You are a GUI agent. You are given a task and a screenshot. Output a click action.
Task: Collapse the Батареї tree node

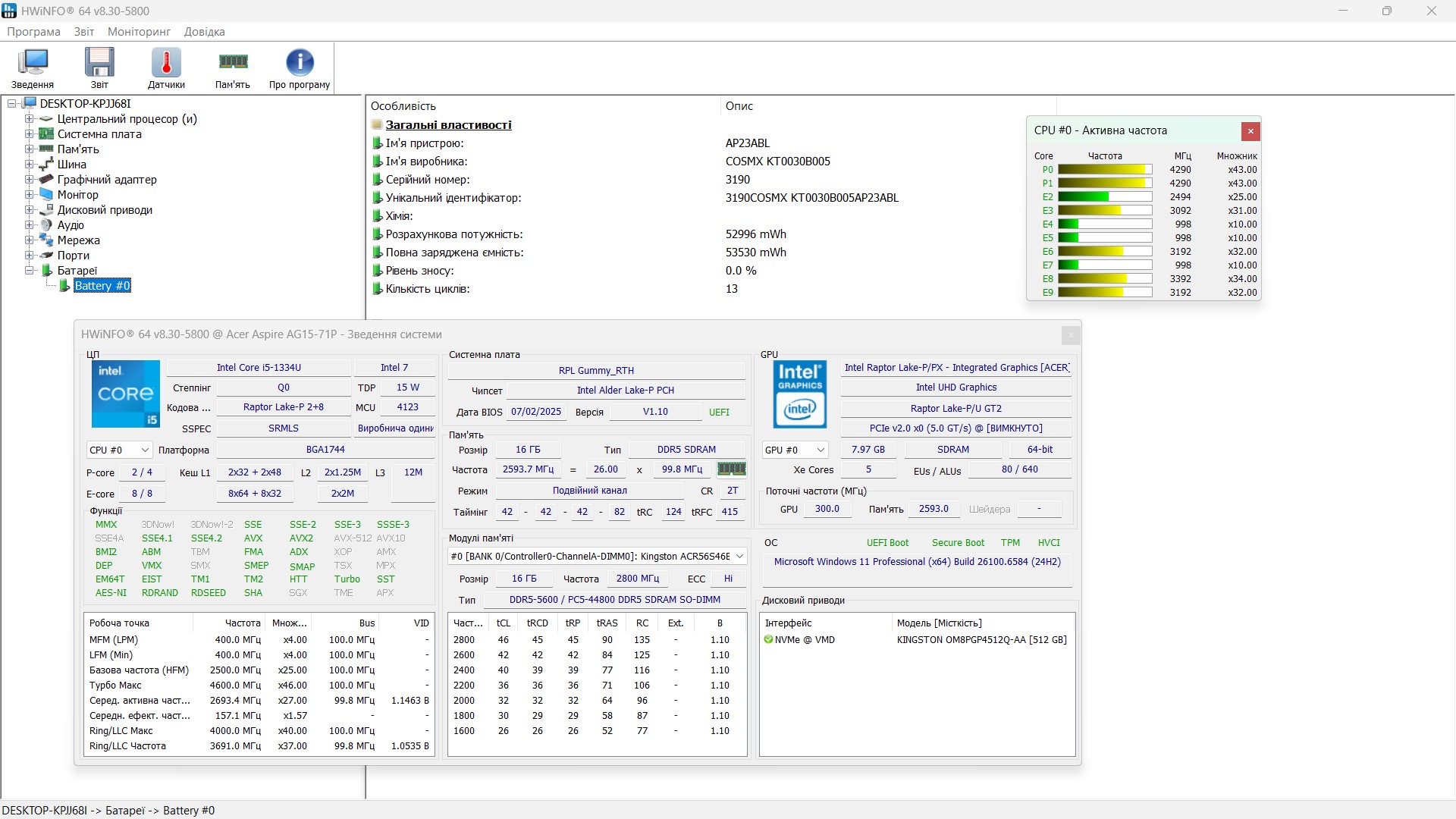click(x=29, y=271)
